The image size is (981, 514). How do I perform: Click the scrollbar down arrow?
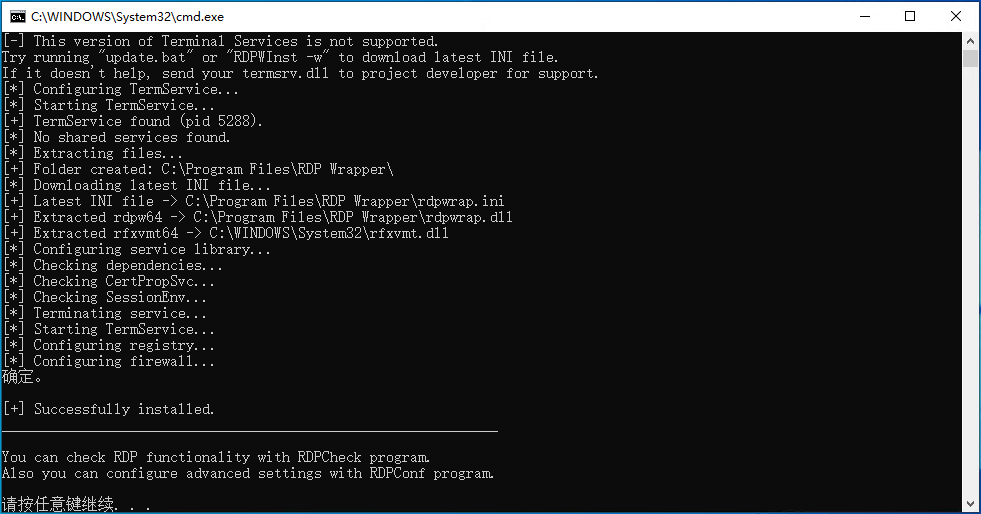[970, 503]
